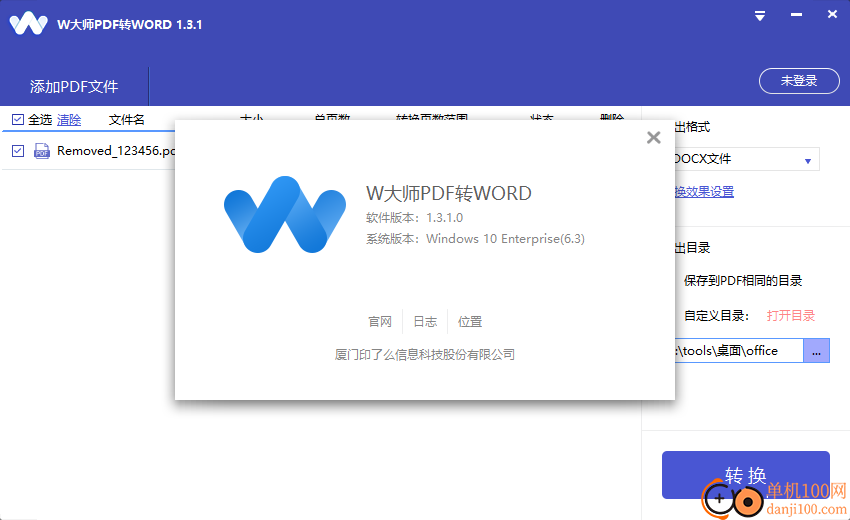Toggle the 全选 select-all checkbox
Screen dimensions: 850x520
point(18,119)
